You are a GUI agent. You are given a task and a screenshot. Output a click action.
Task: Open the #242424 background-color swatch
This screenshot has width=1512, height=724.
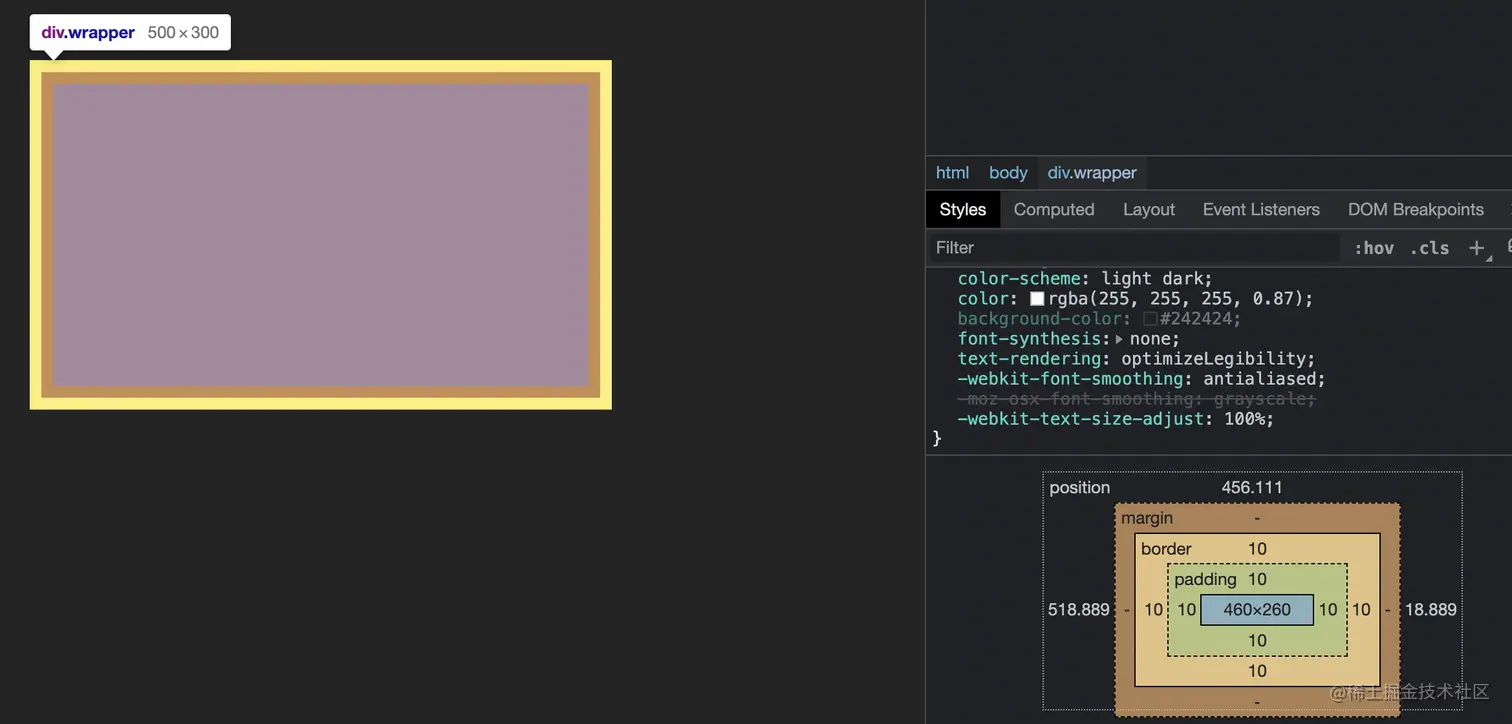click(x=1150, y=319)
